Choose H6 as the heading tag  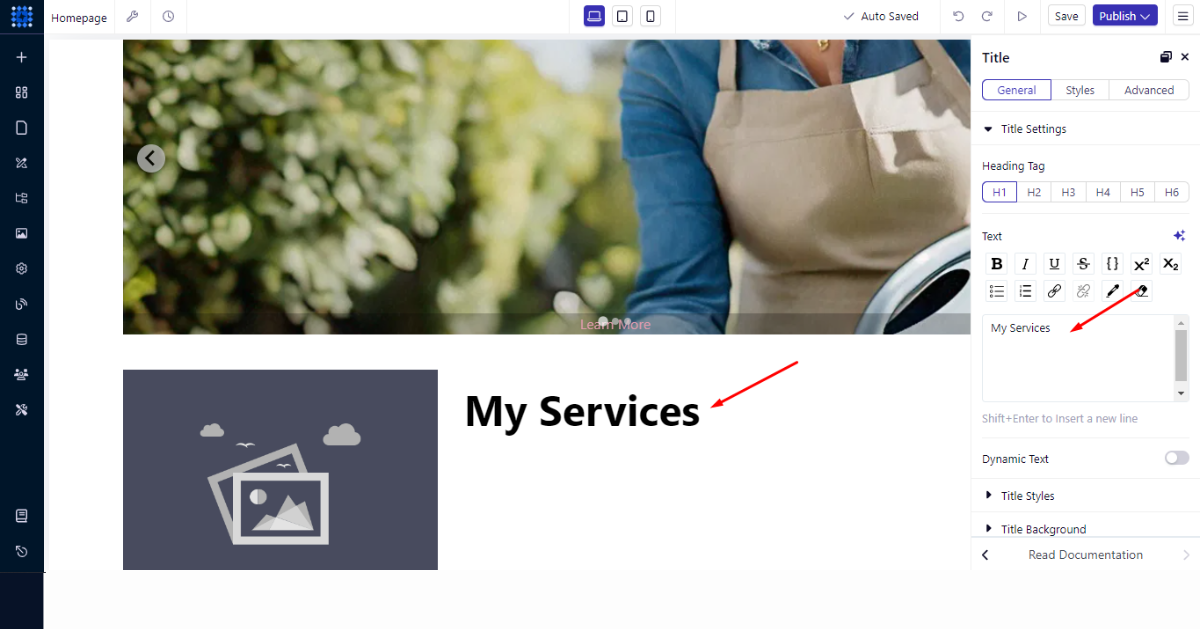coord(1172,192)
